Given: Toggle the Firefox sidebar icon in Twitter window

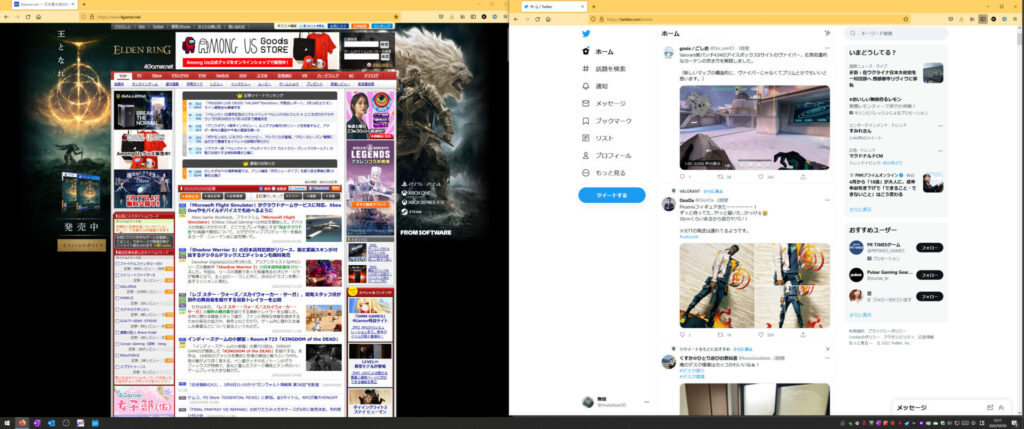Looking at the screenshot, I should [x=984, y=19].
